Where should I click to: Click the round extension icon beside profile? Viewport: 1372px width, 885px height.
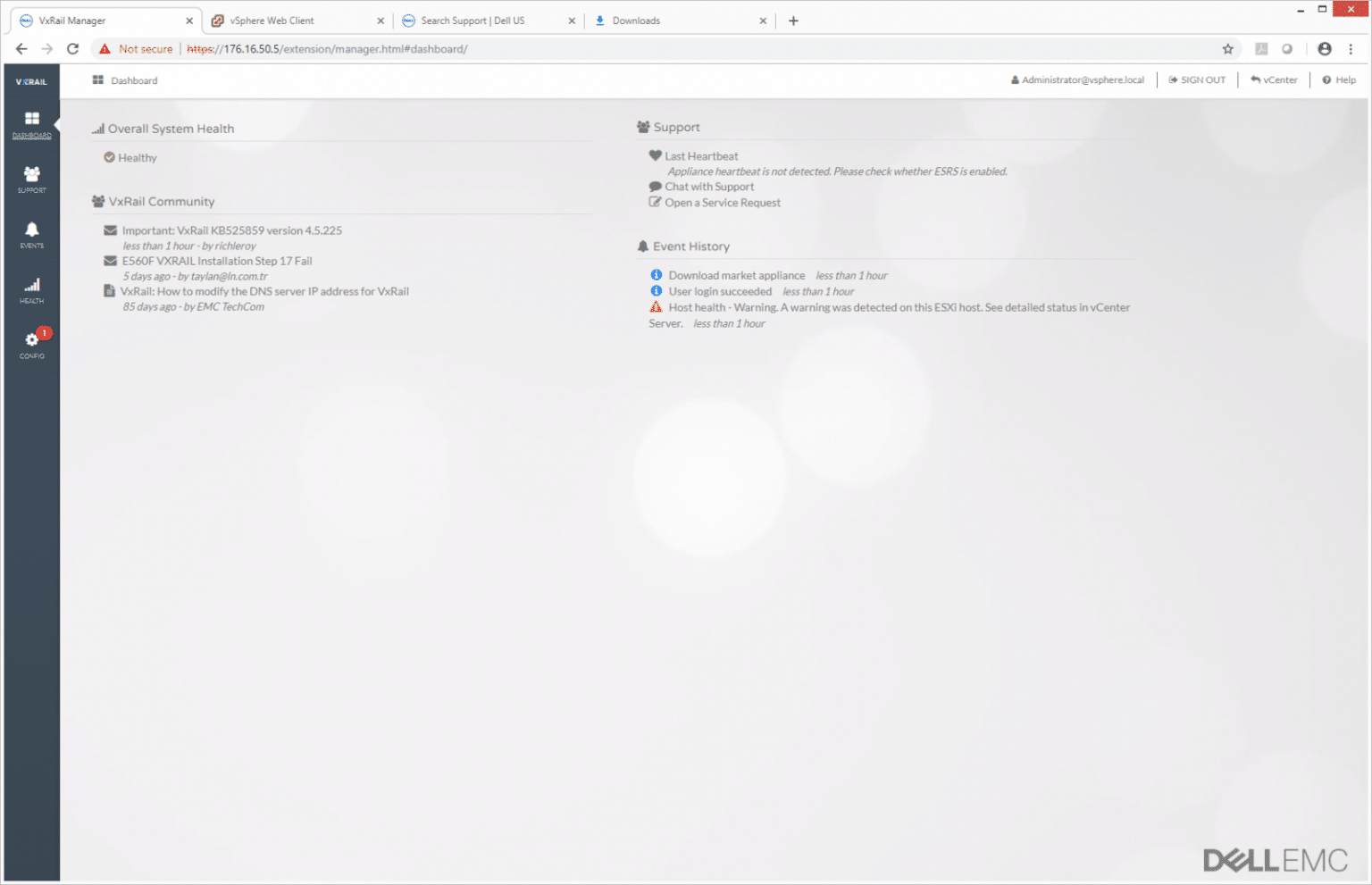1287,49
